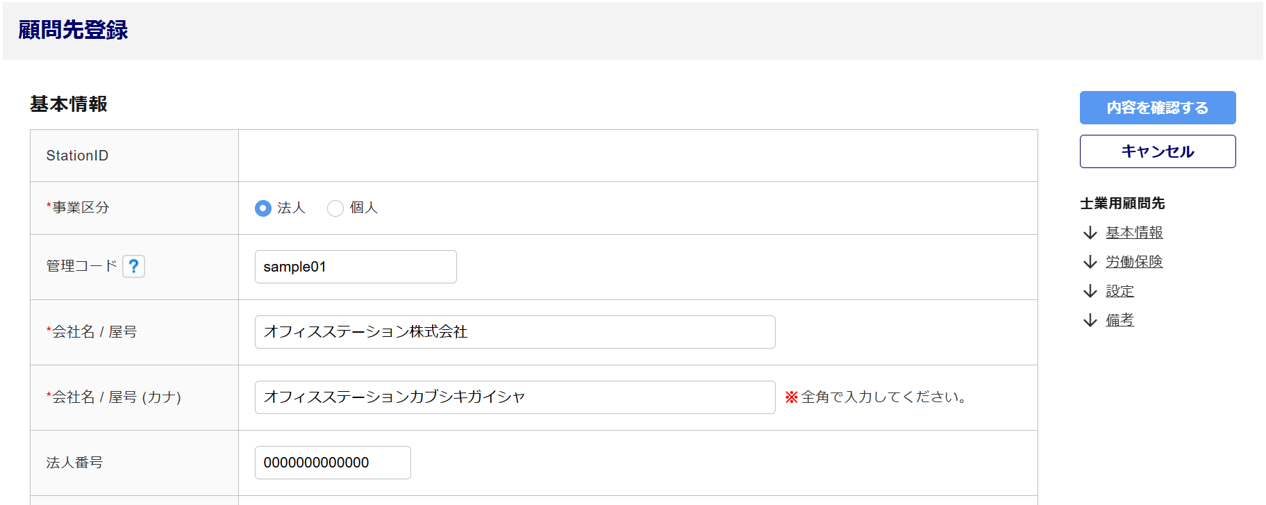
Task: Jump to 労働保険 section link
Action: [1134, 262]
